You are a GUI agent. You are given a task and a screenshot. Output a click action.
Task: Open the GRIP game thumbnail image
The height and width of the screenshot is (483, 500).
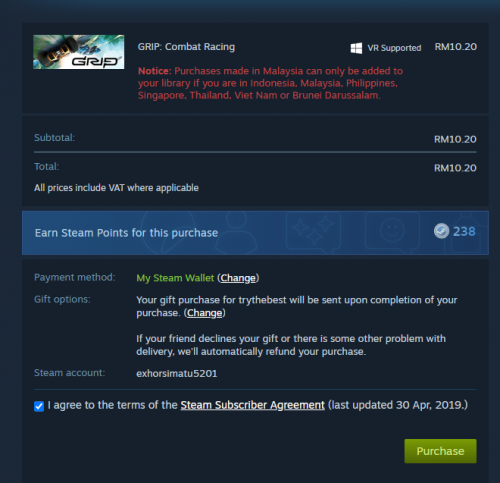point(79,52)
